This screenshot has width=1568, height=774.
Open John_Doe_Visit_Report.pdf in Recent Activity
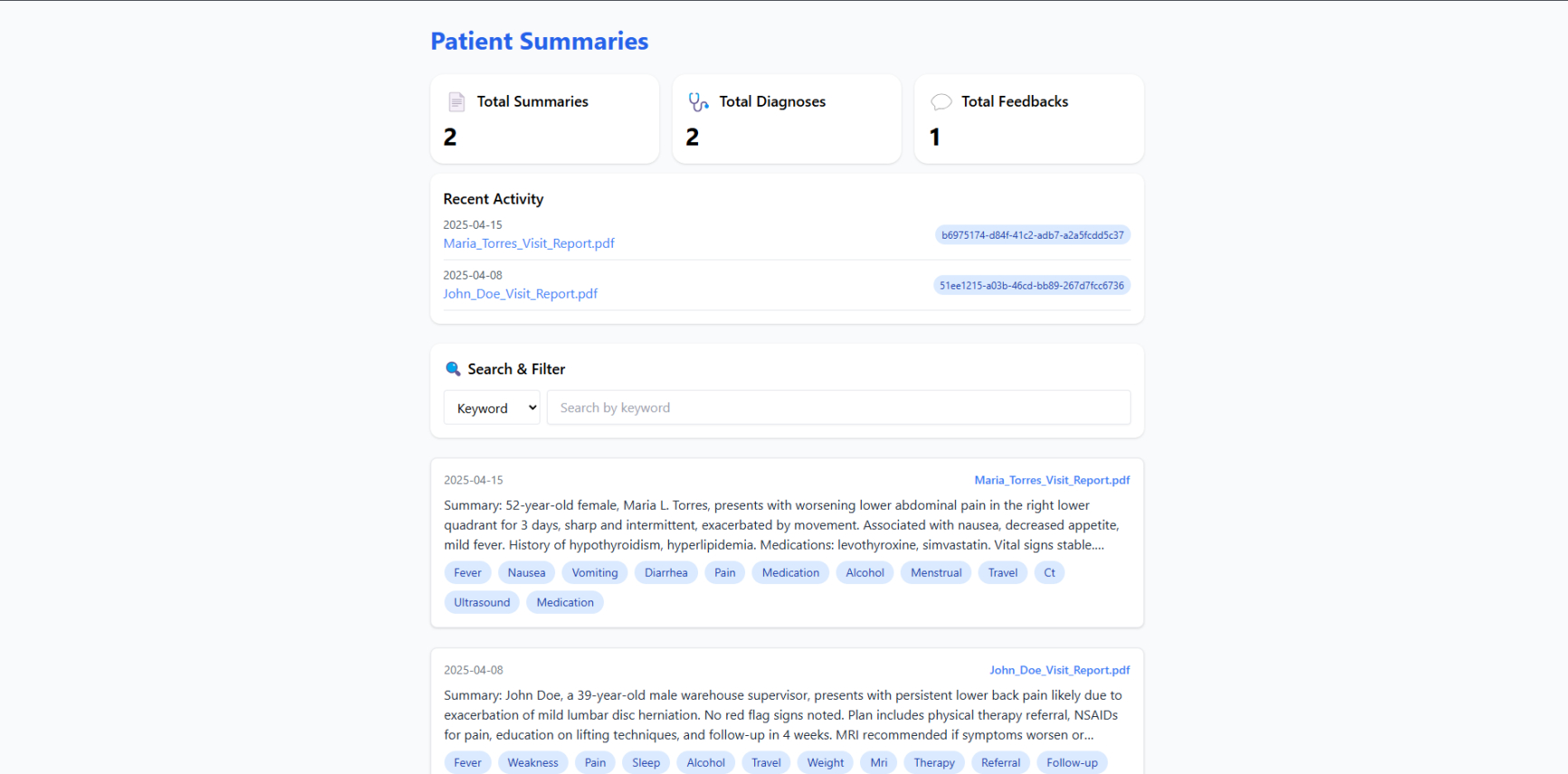click(x=520, y=294)
